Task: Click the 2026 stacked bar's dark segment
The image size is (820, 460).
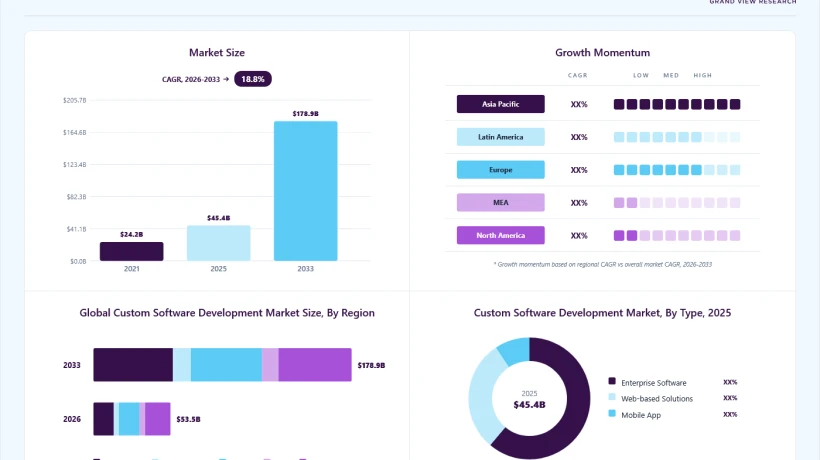Action: [104, 419]
